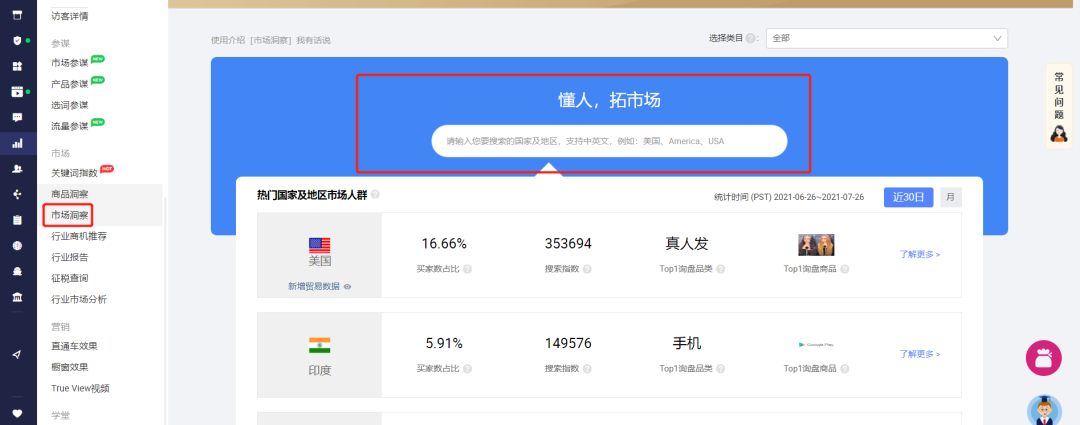This screenshot has height=425, width=1080.
Task: Click the country and region search field
Action: click(609, 141)
